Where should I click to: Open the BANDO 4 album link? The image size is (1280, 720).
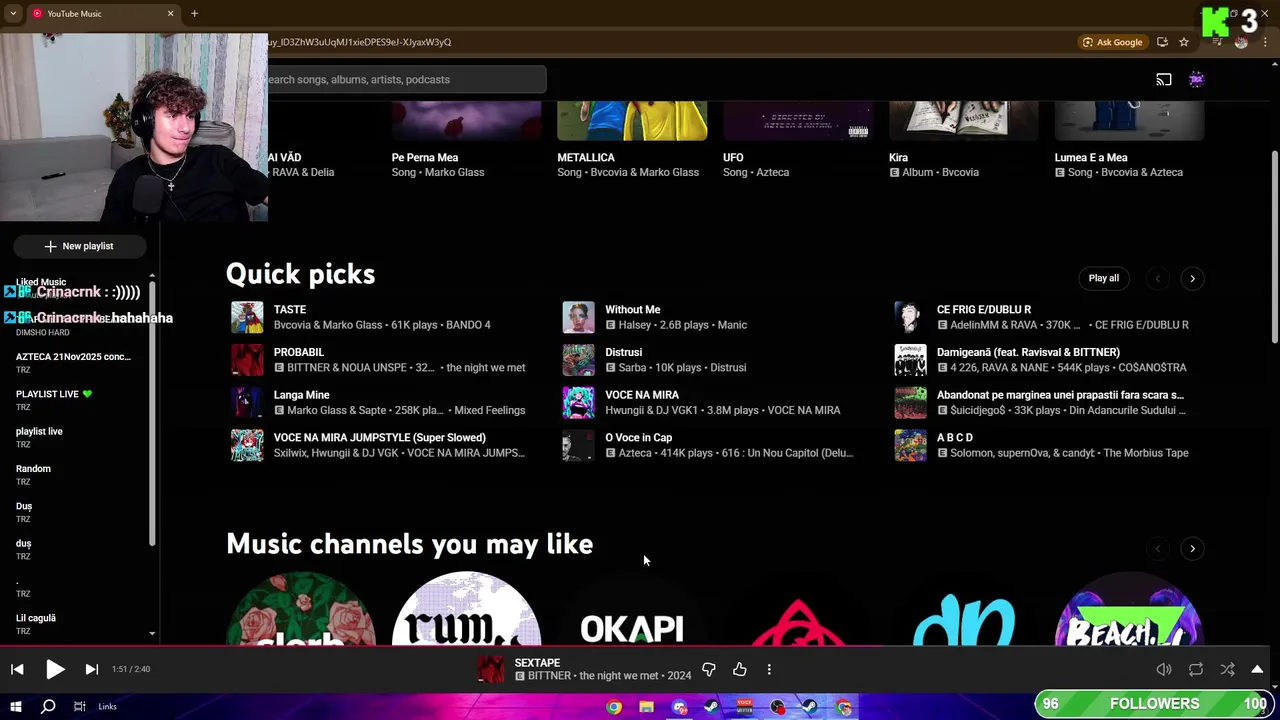coord(468,325)
